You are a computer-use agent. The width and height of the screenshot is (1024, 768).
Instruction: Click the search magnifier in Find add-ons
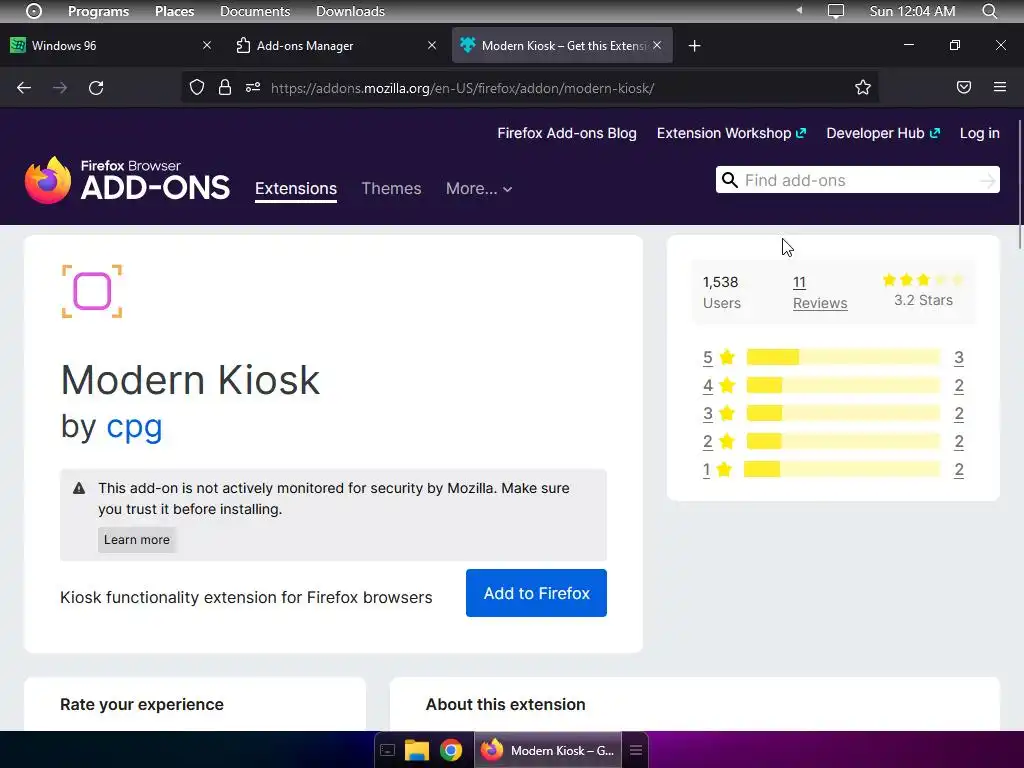click(x=729, y=180)
